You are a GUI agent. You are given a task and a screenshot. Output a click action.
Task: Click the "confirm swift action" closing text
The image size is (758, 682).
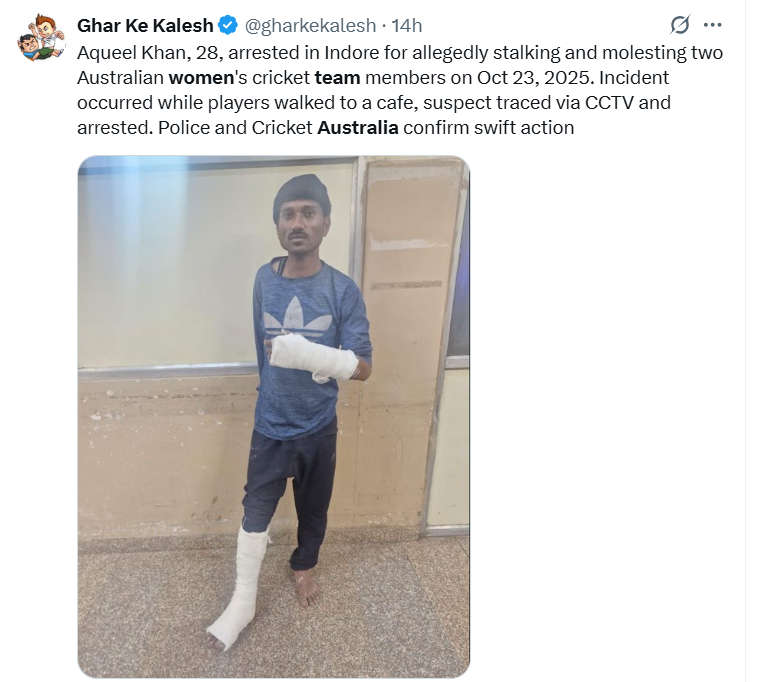click(x=489, y=128)
